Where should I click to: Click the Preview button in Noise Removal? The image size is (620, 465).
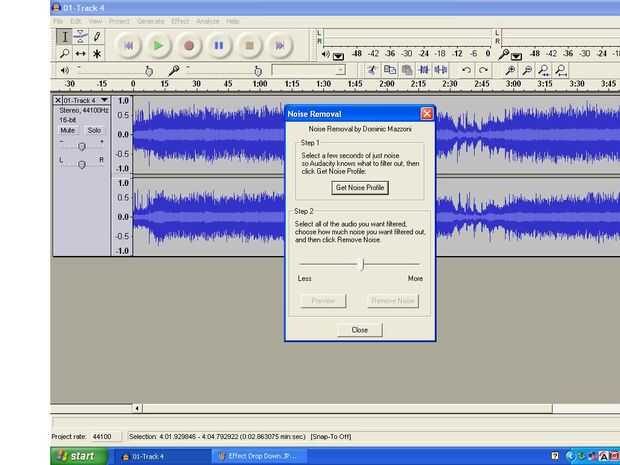323,301
